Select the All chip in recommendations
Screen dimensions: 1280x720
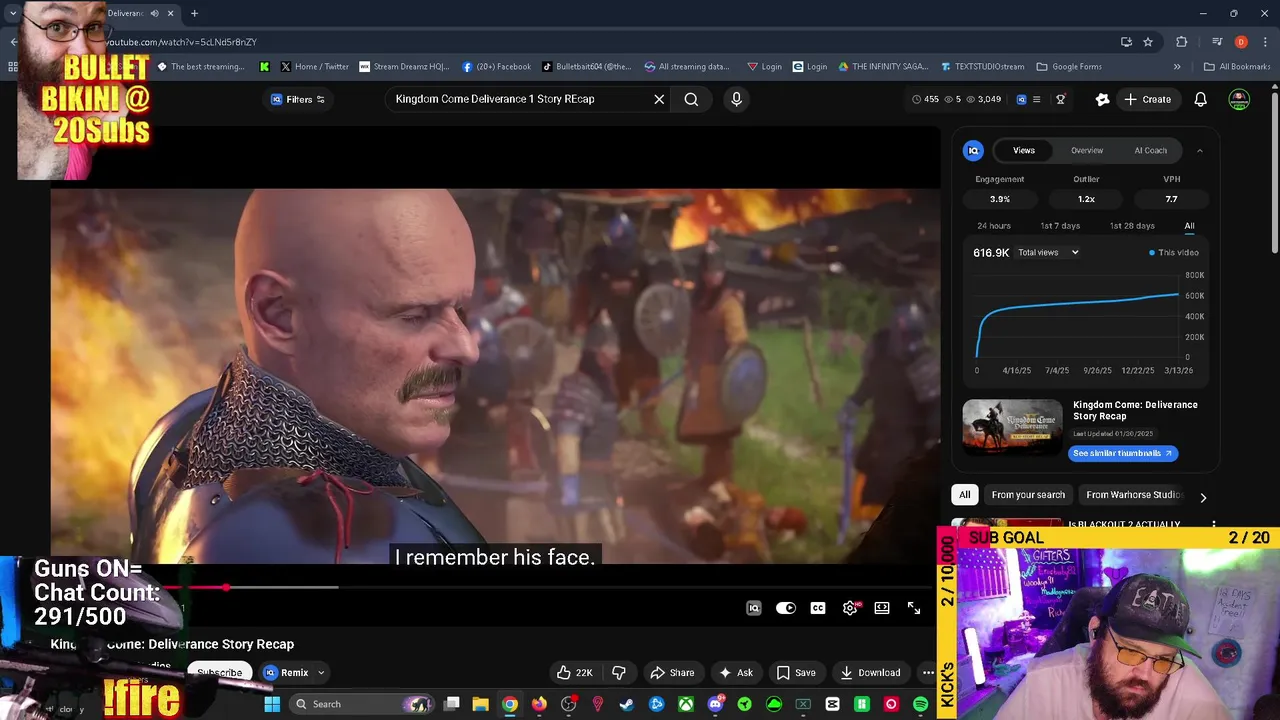click(x=964, y=495)
